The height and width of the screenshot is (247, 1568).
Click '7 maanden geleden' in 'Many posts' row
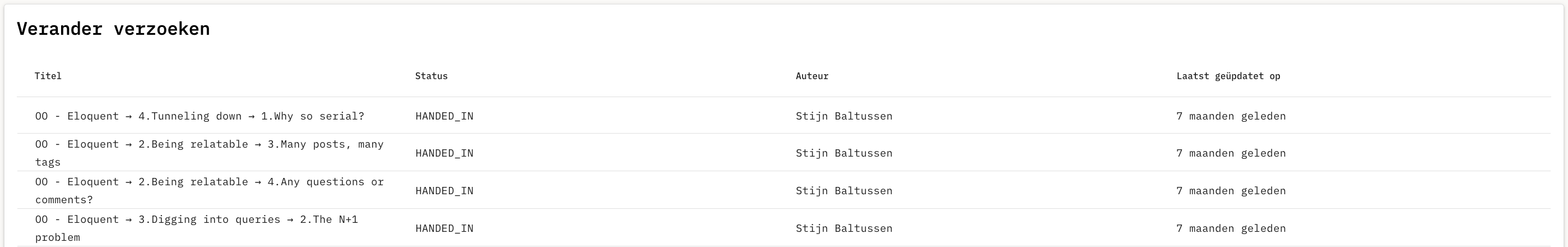point(1231,153)
